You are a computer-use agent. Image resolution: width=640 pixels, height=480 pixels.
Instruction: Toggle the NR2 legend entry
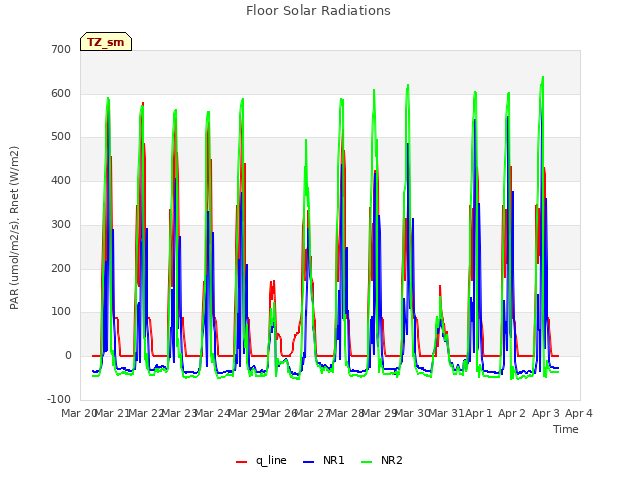[x=382, y=460]
